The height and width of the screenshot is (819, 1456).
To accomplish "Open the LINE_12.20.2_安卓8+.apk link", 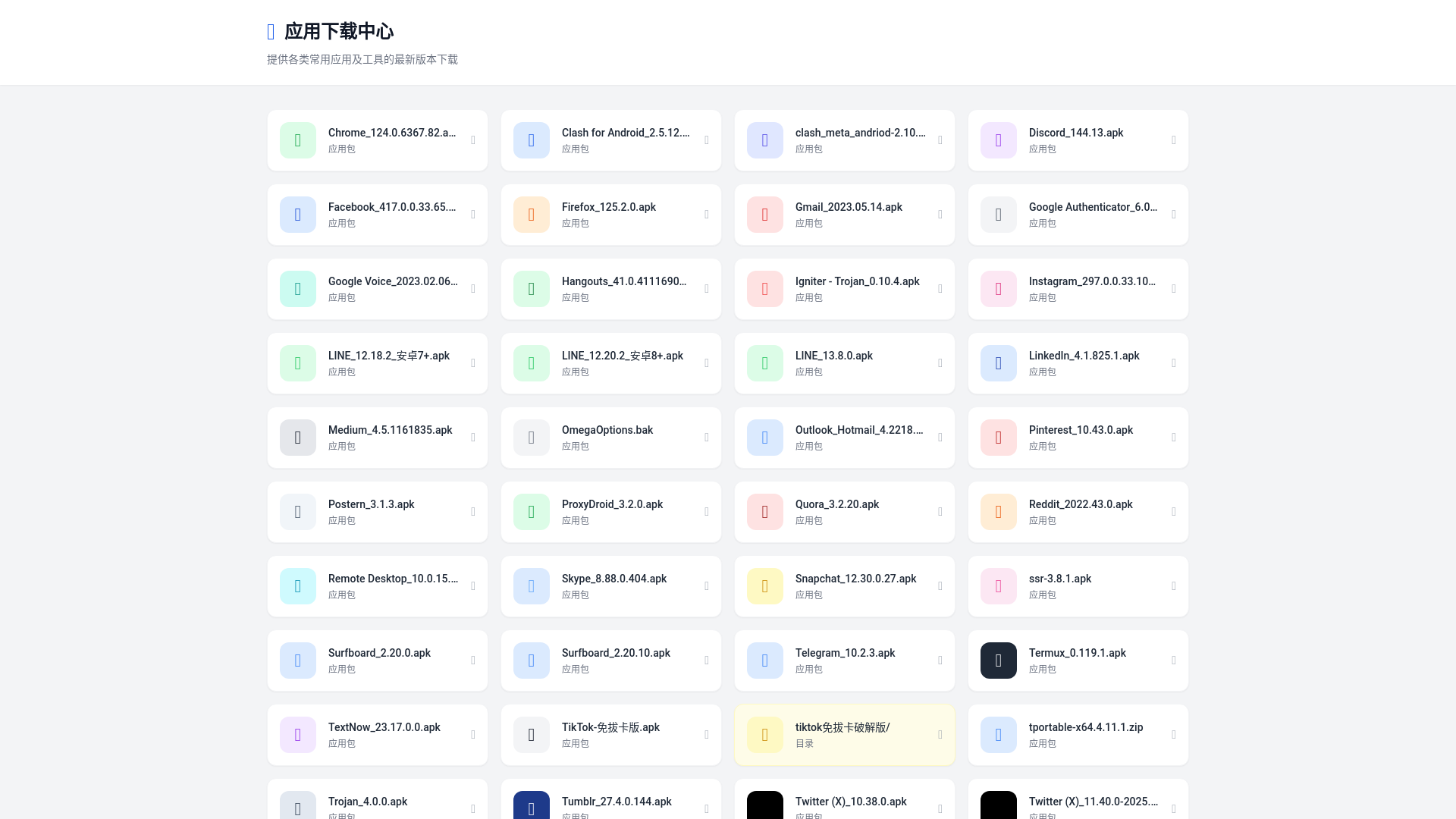I will 611,363.
